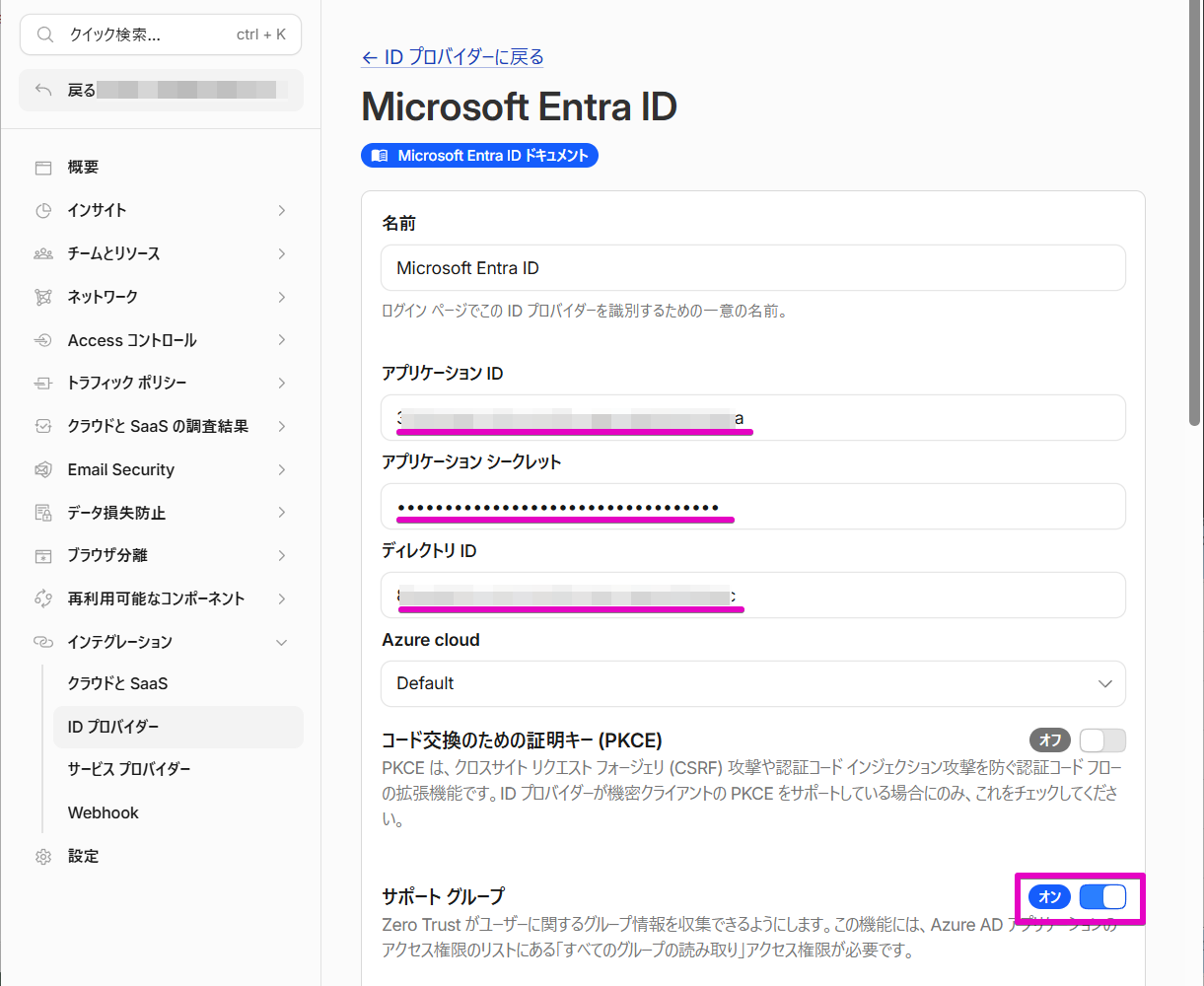Expand データ損失防止 chevron
This screenshot has width=1204, height=986.
click(282, 513)
